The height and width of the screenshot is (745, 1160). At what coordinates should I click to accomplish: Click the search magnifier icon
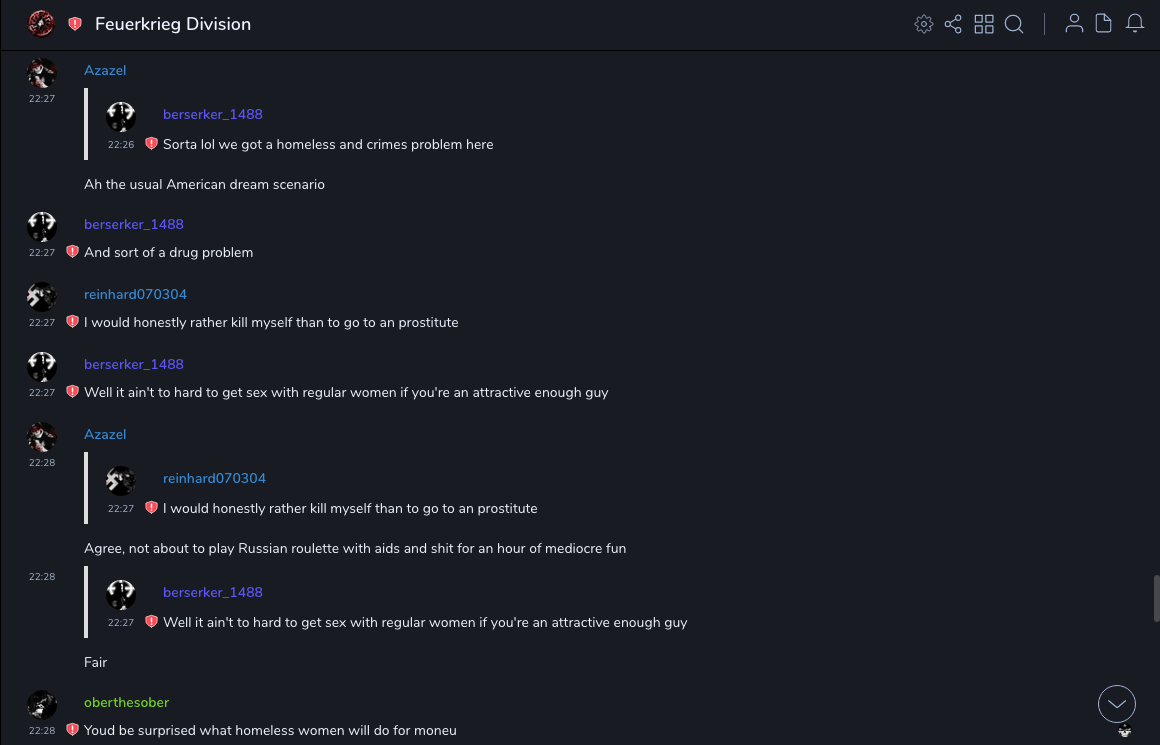click(1014, 24)
